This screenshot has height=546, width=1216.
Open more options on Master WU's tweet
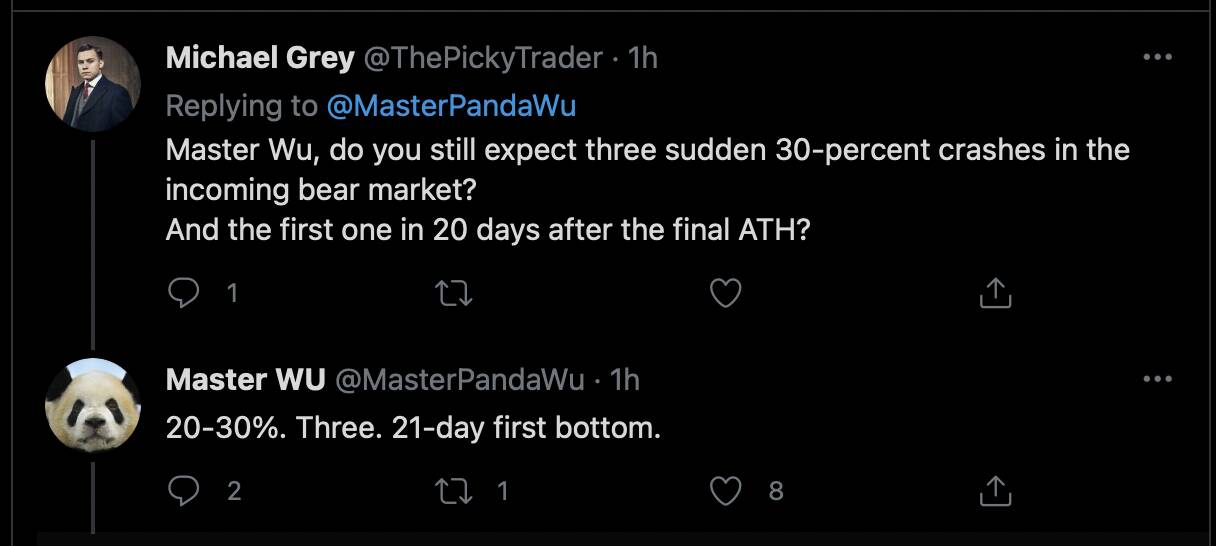pyautogui.click(x=1157, y=379)
